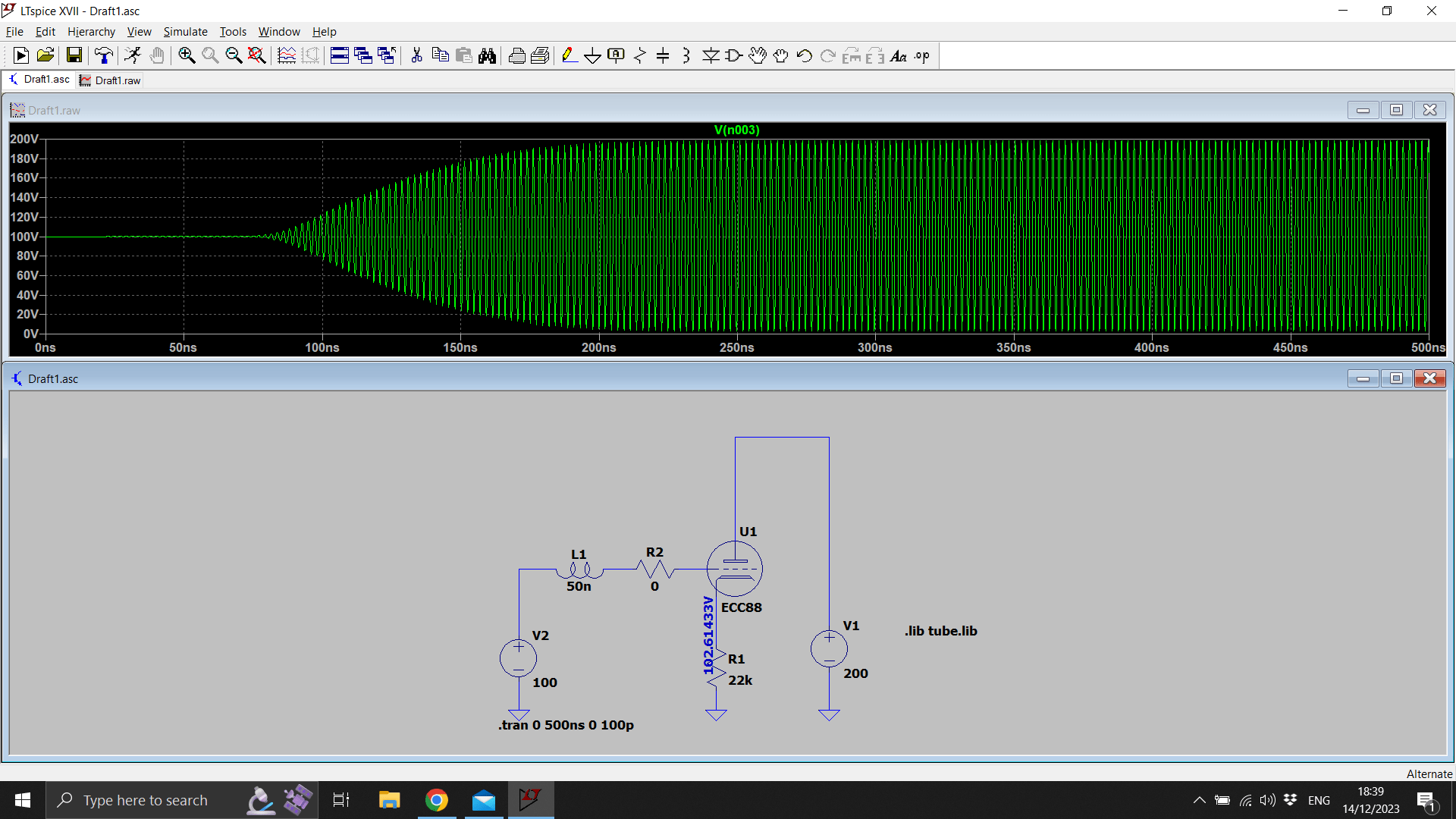This screenshot has width=1456, height=819.
Task: Open the File menu
Action: tap(14, 31)
